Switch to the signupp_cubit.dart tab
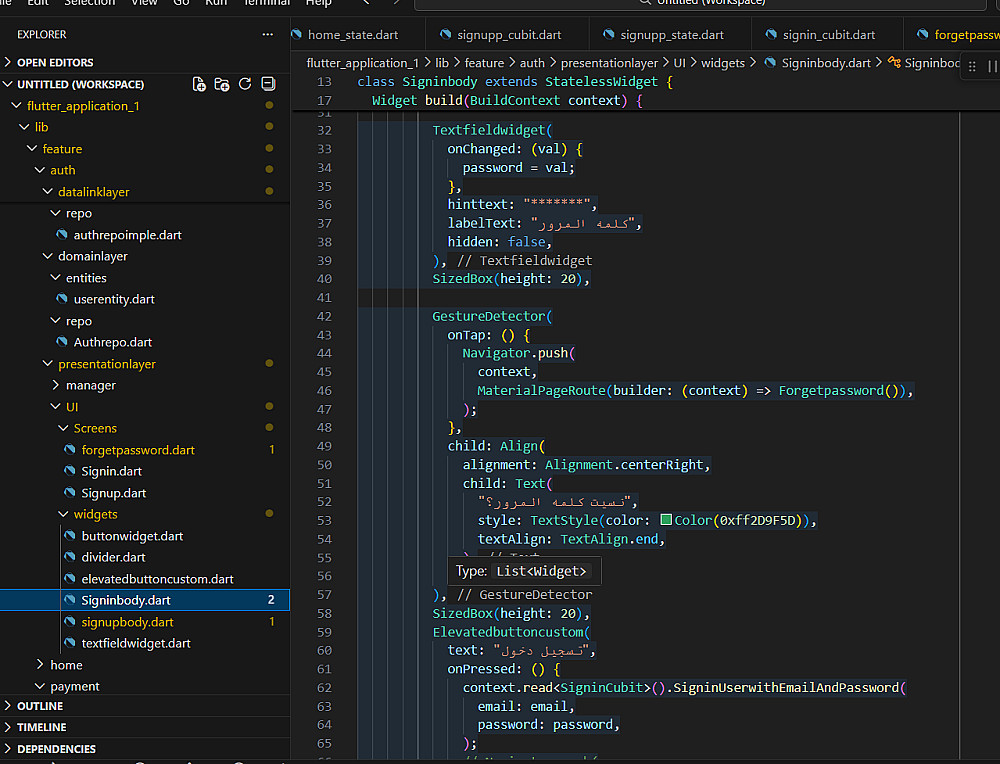 (508, 34)
